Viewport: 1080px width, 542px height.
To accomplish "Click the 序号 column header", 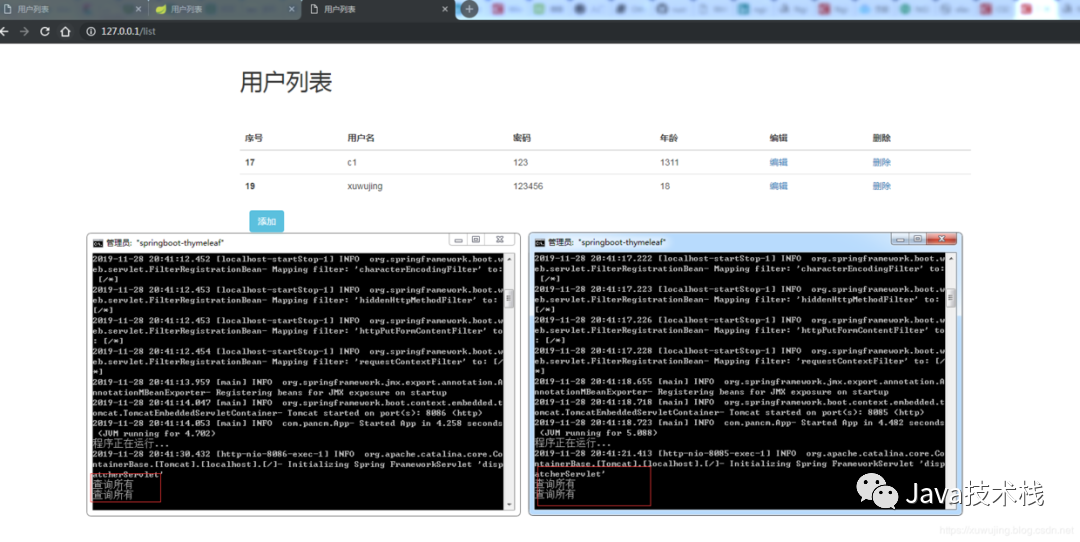I will tap(253, 138).
